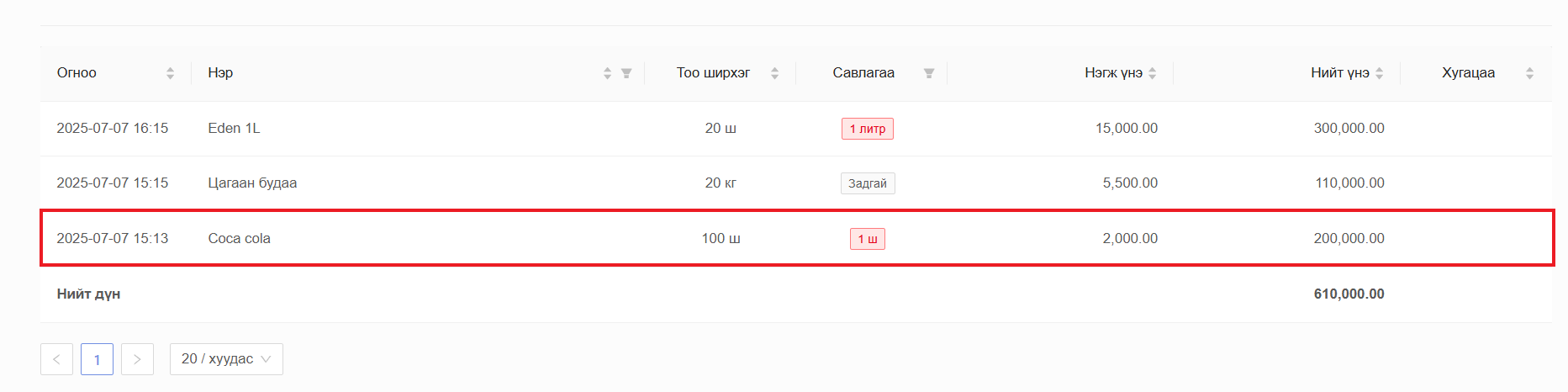The image size is (1568, 392).
Task: Sort by Нийт үнэ column icon
Action: (x=1380, y=73)
